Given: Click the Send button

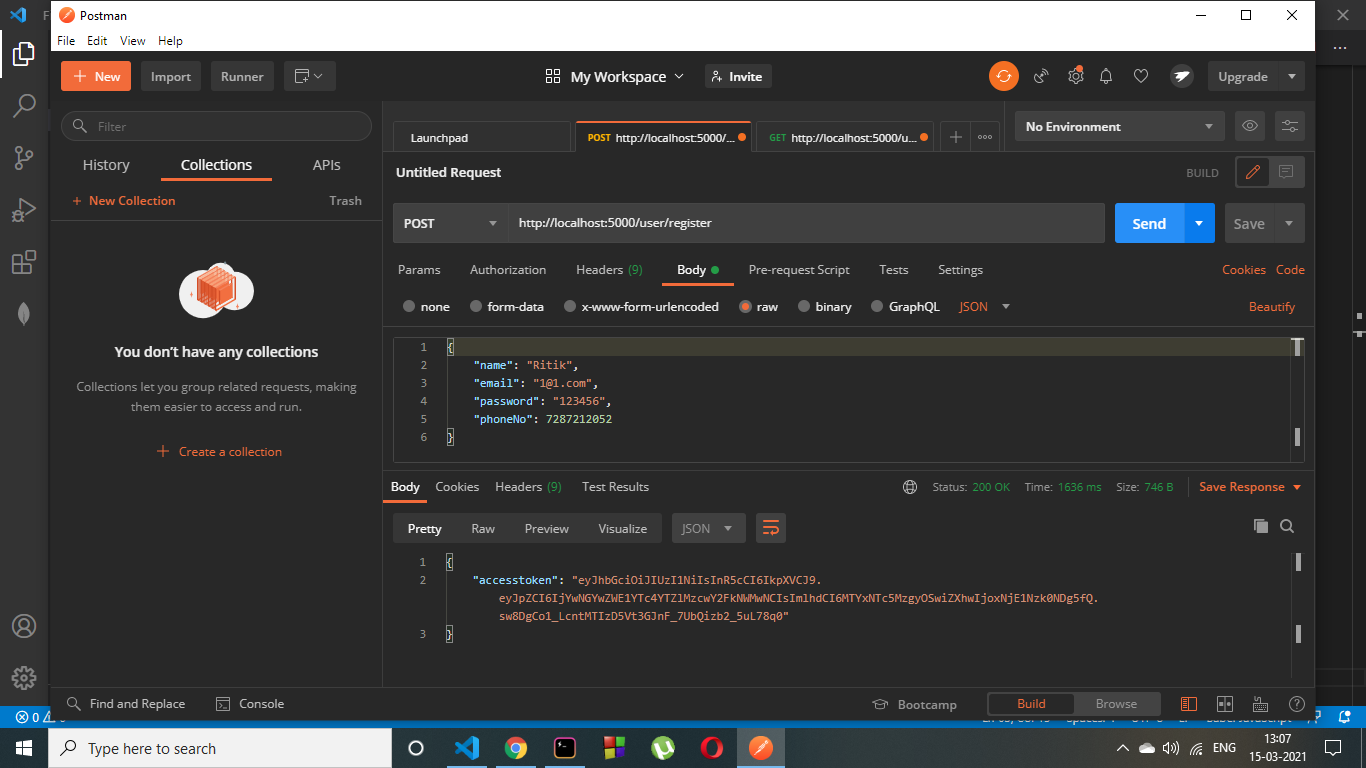Looking at the screenshot, I should [1148, 223].
